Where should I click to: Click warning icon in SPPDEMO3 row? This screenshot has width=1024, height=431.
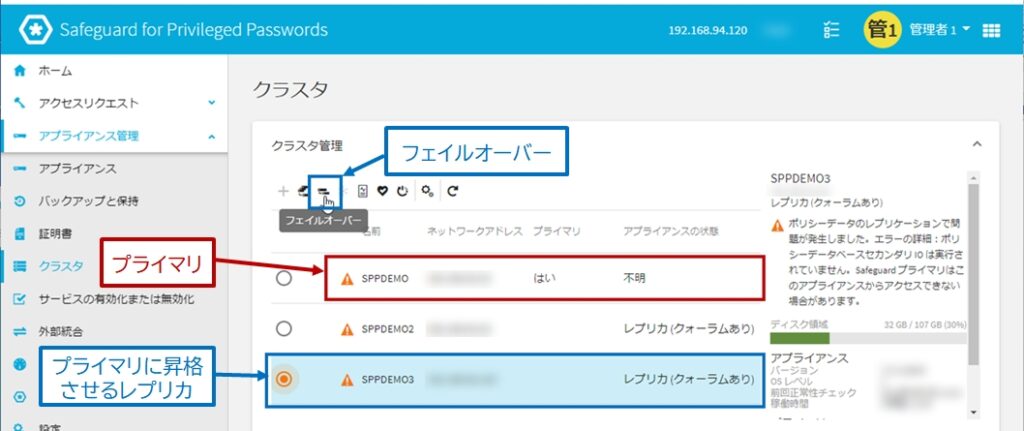(347, 379)
